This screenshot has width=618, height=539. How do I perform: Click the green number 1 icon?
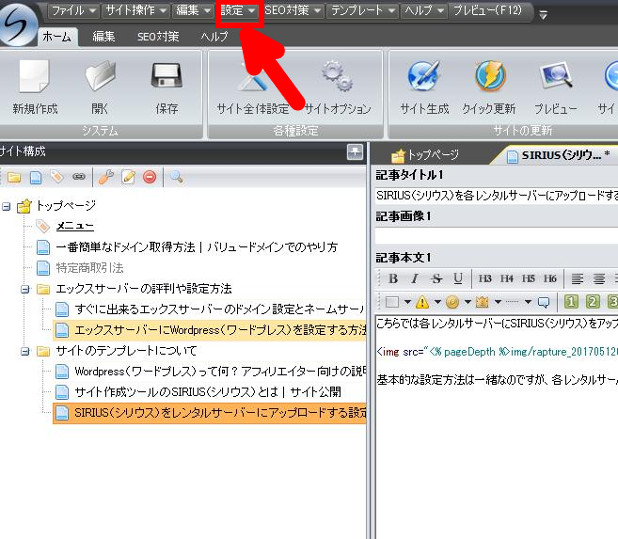[571, 302]
